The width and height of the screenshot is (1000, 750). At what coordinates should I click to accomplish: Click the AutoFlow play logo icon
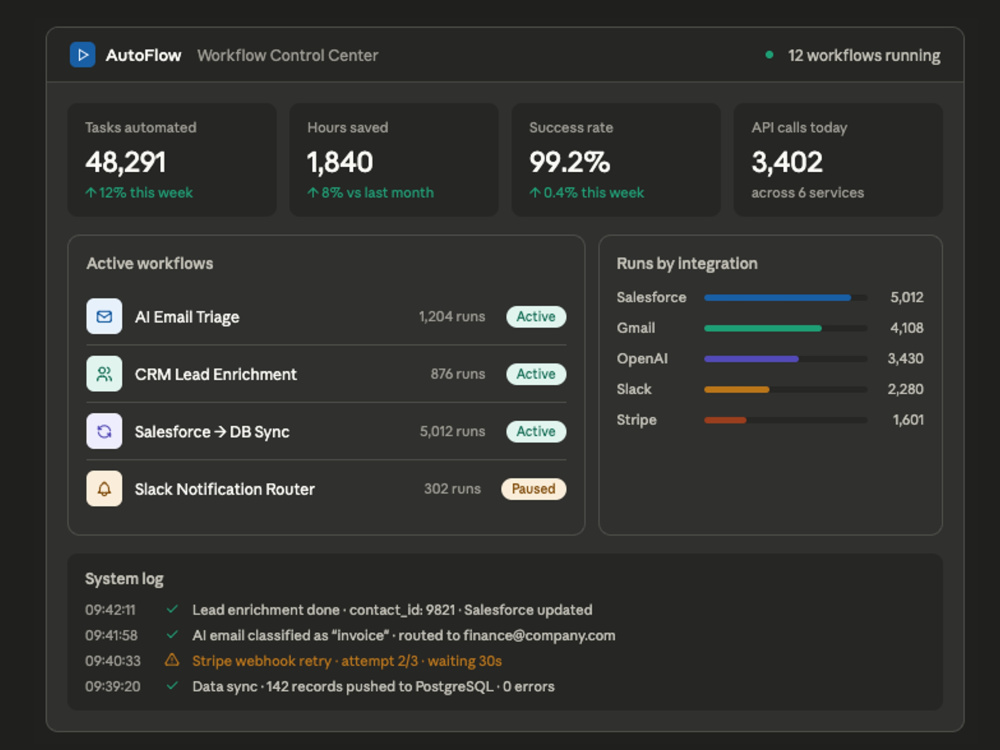click(82, 55)
